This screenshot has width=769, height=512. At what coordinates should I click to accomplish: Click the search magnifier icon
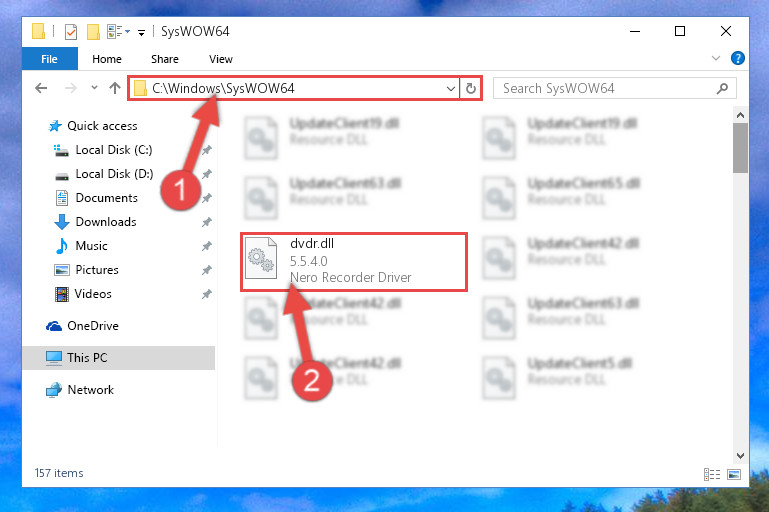(x=722, y=88)
